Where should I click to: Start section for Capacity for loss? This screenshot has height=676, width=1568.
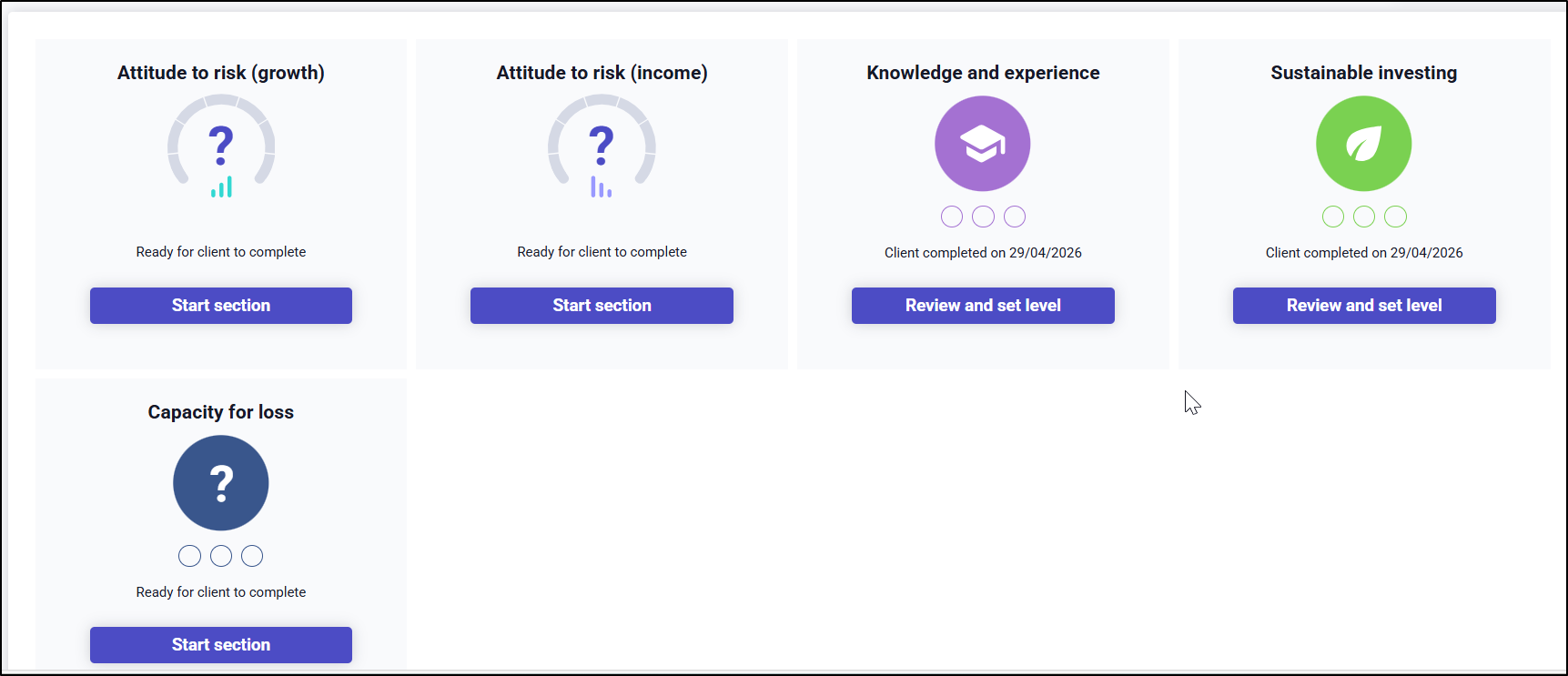221,645
